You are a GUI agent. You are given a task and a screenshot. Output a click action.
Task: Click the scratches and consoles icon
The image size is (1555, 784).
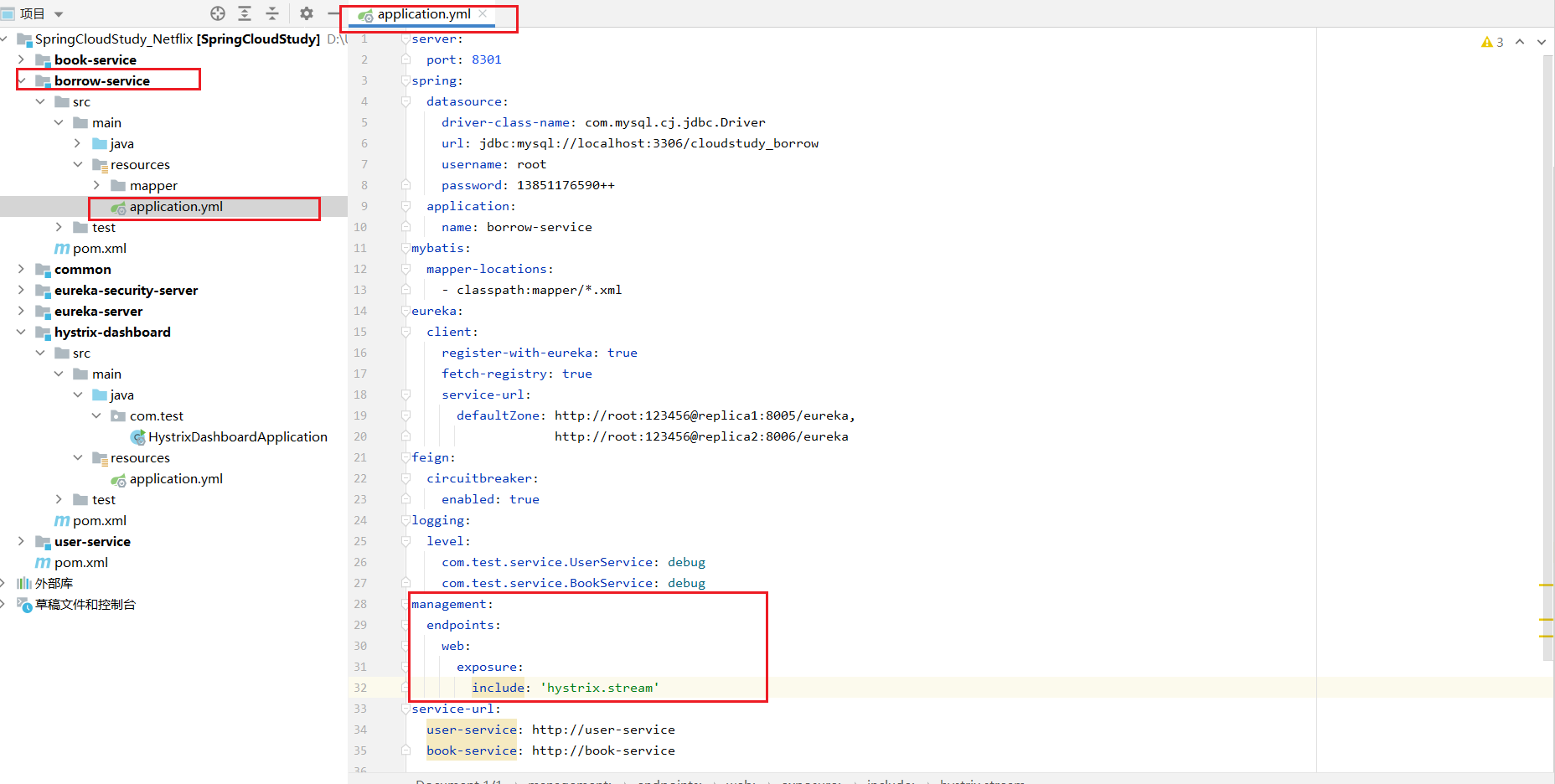pos(24,604)
